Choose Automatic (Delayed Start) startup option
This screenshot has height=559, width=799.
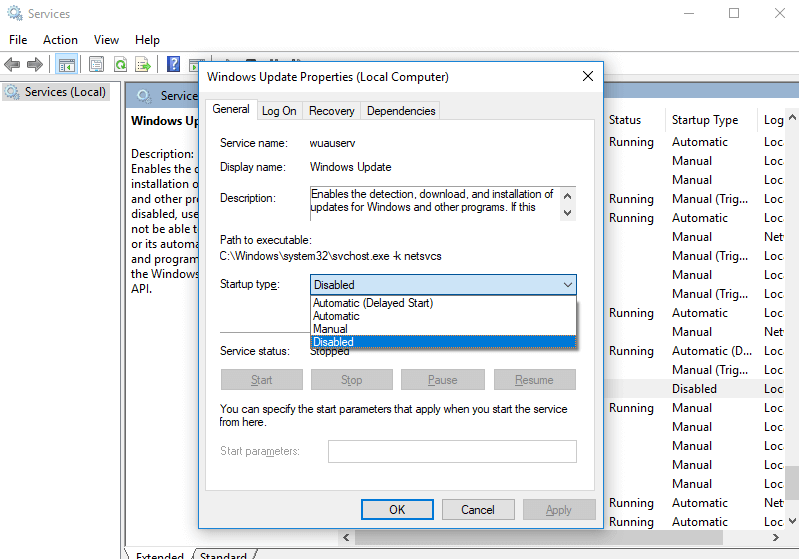click(x=443, y=303)
